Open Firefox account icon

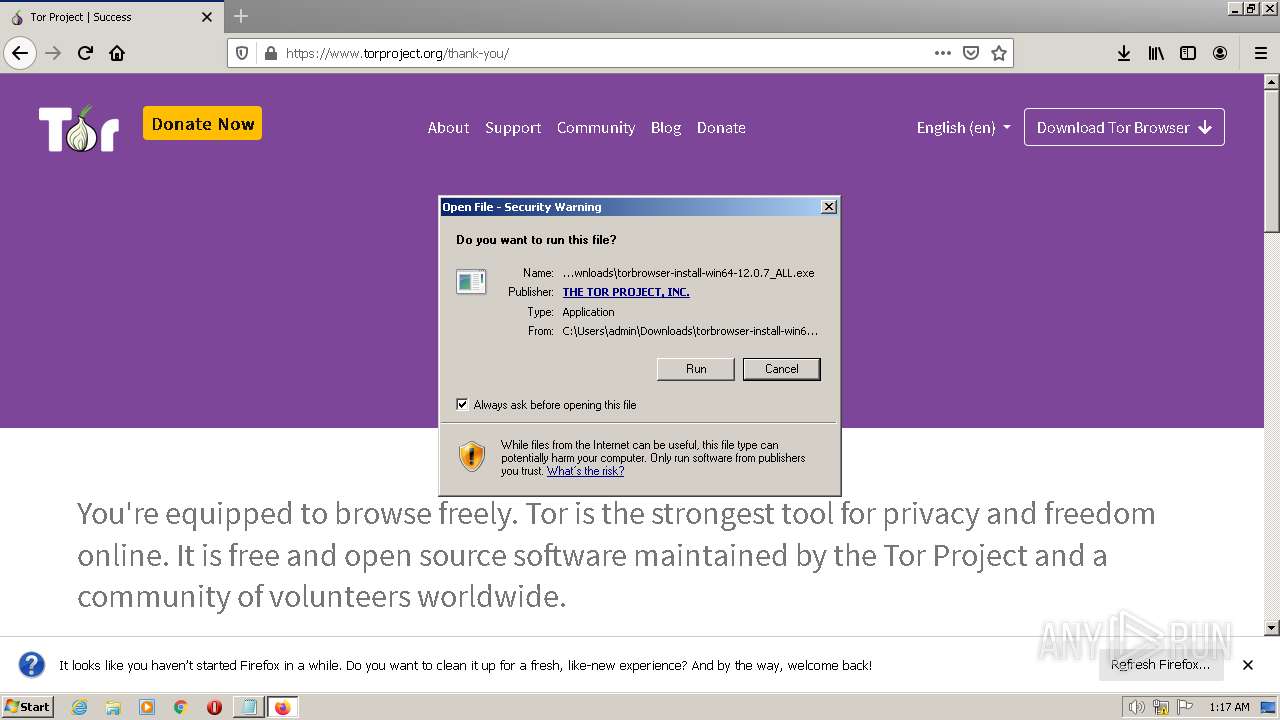pos(1220,53)
